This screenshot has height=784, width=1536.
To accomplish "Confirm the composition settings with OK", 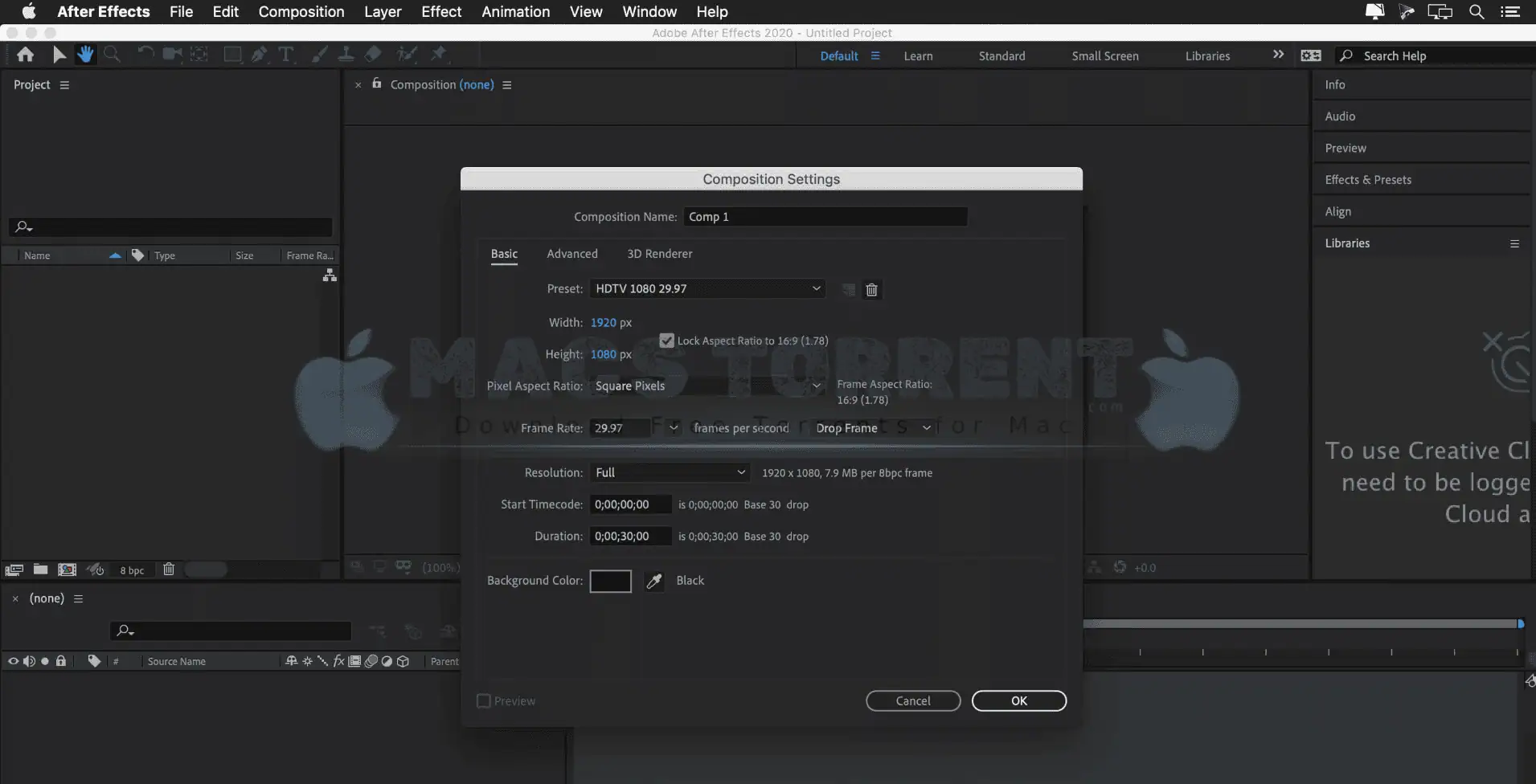I will tap(1019, 700).
